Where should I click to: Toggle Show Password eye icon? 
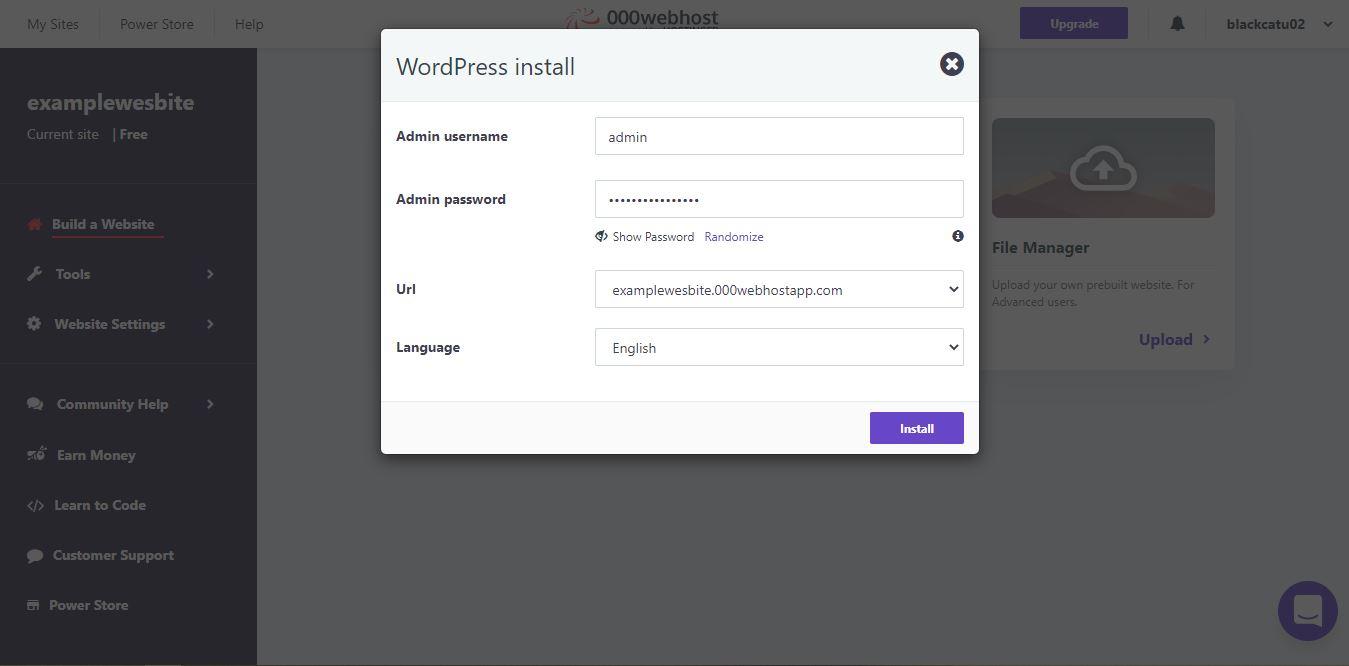(x=601, y=237)
